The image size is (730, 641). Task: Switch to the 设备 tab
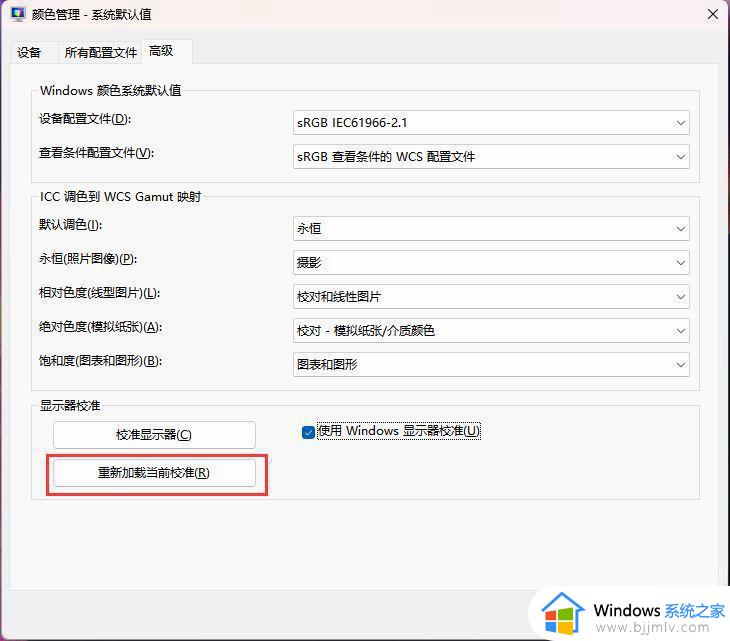point(29,52)
